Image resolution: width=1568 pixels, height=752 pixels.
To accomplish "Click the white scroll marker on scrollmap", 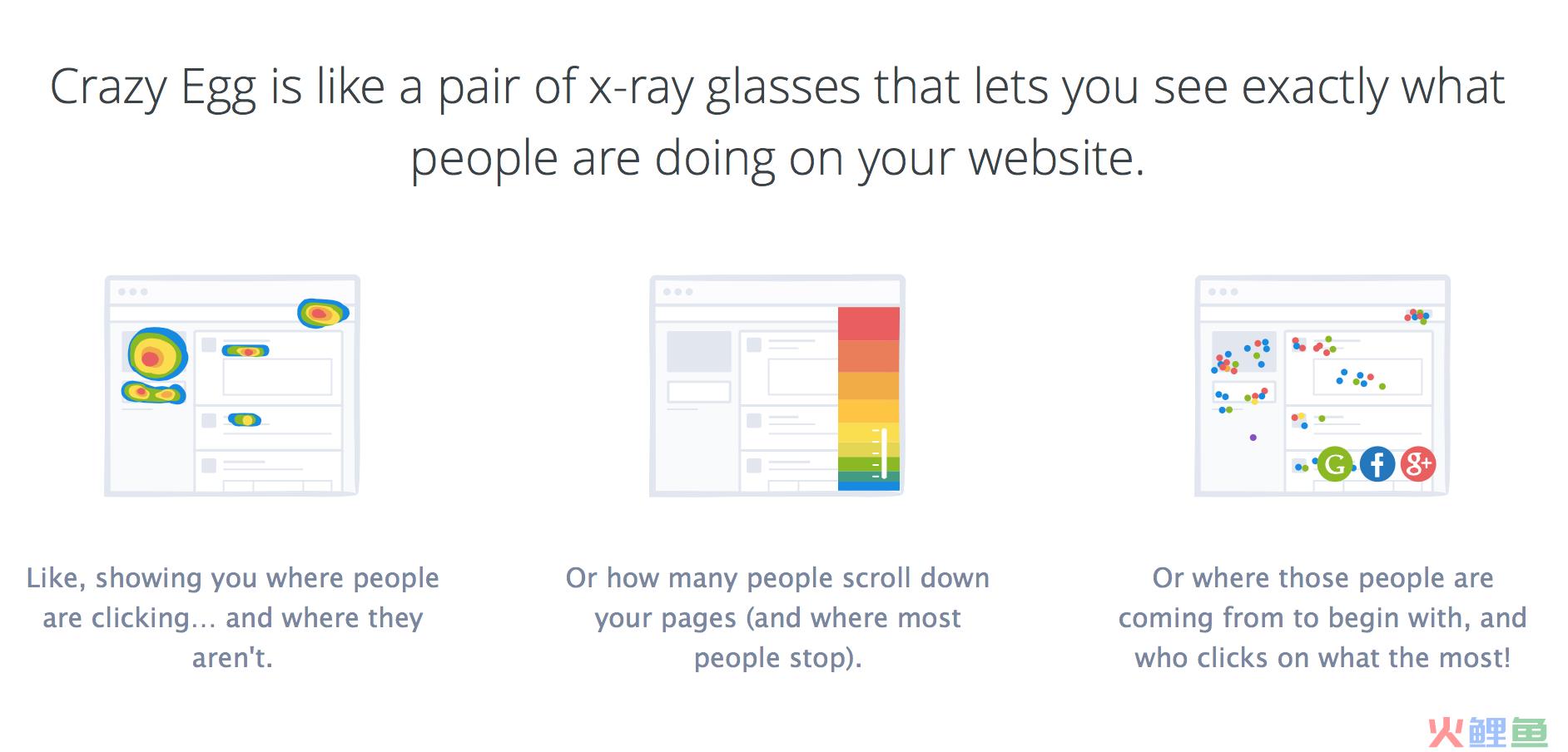I will (883, 453).
